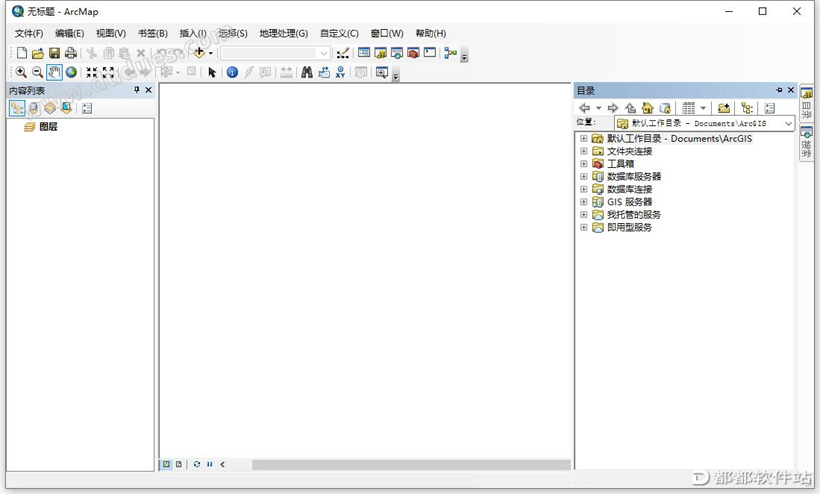
Task: Go to Home folder in Catalog
Action: point(647,108)
